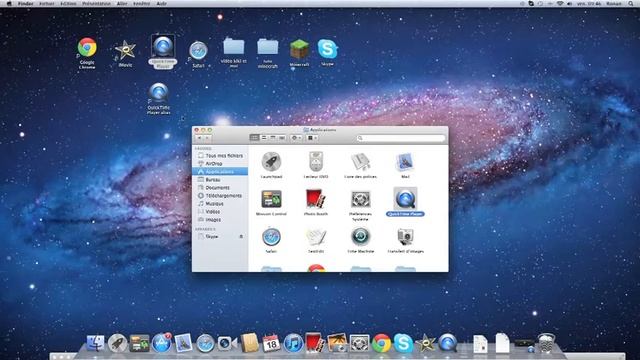Select TextEdit app icon
Screen dimensions: 640x360
pyautogui.click(x=316, y=237)
